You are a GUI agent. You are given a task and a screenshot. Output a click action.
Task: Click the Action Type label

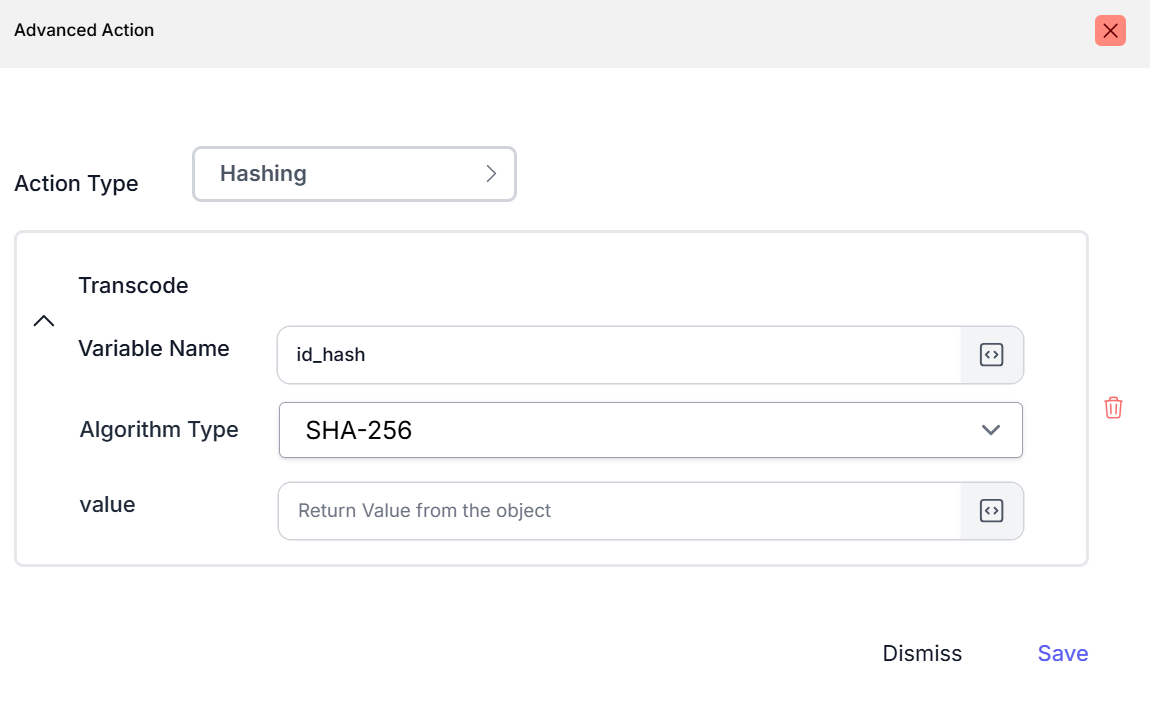(76, 184)
